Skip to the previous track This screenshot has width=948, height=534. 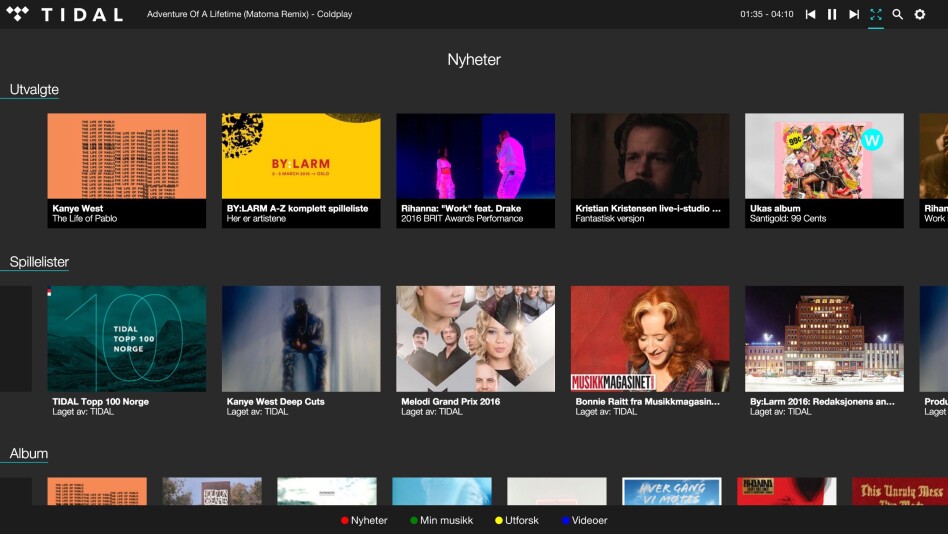(x=810, y=14)
